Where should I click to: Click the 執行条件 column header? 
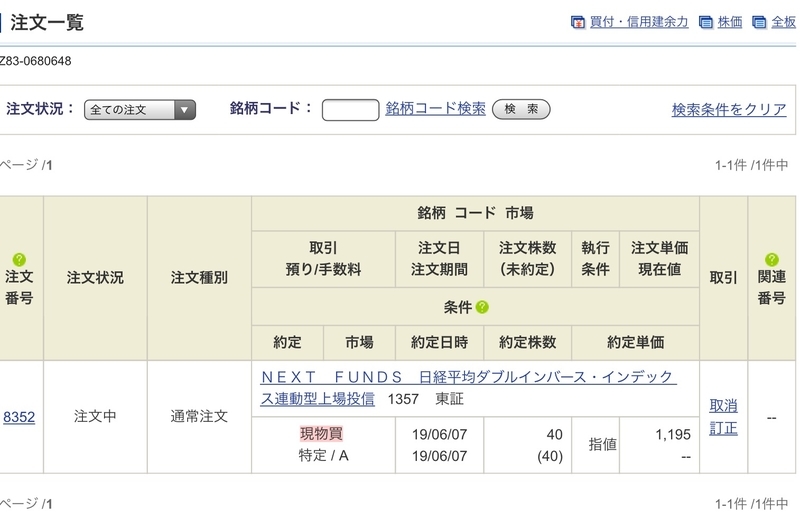click(x=595, y=259)
